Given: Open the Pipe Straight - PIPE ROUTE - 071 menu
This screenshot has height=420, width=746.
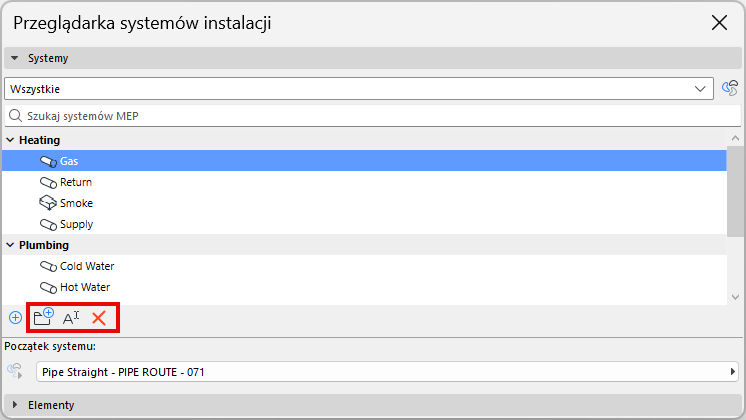Looking at the screenshot, I should [387, 372].
